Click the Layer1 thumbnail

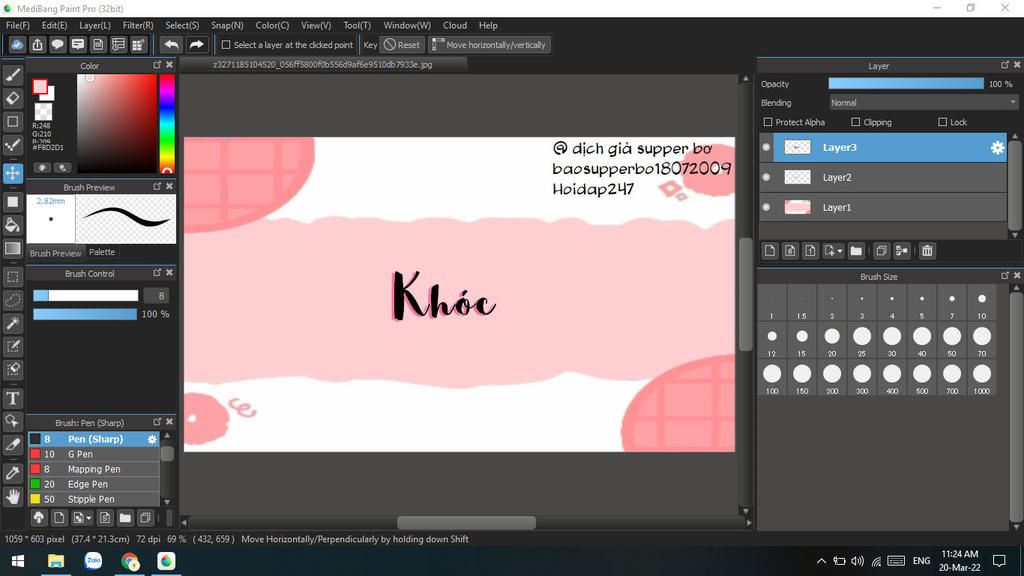tap(797, 207)
